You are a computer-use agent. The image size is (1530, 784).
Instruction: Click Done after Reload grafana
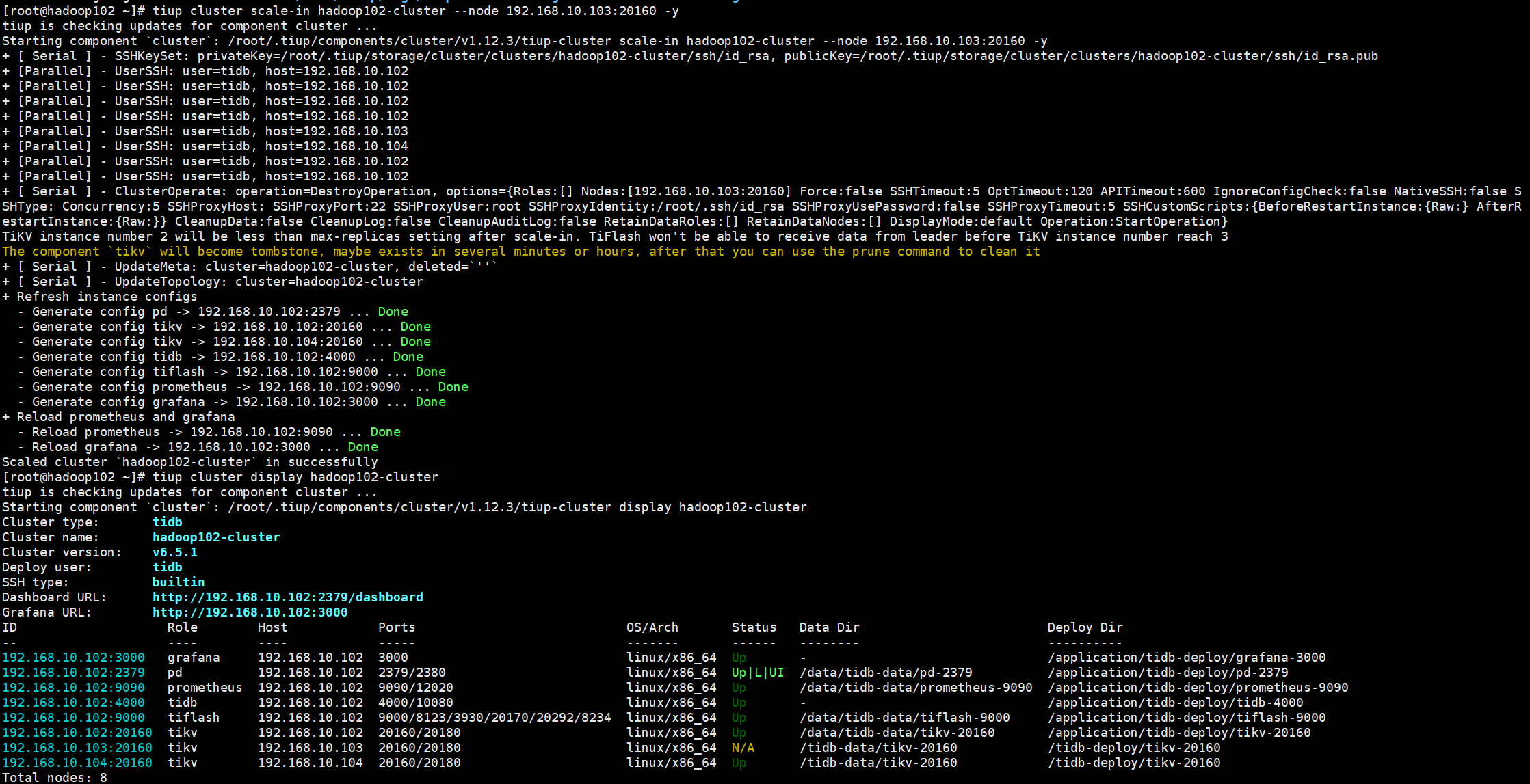coord(362,447)
